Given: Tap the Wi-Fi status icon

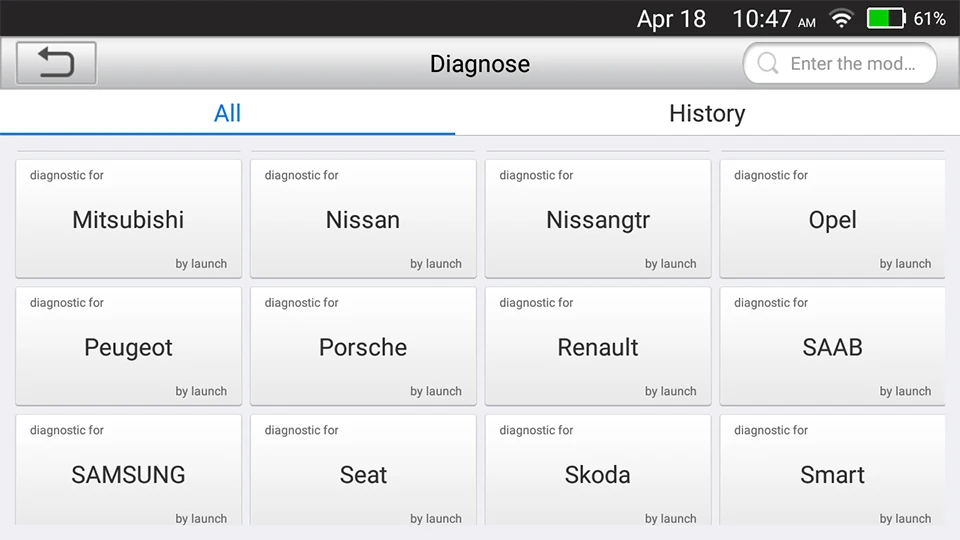Looking at the screenshot, I should pos(841,19).
